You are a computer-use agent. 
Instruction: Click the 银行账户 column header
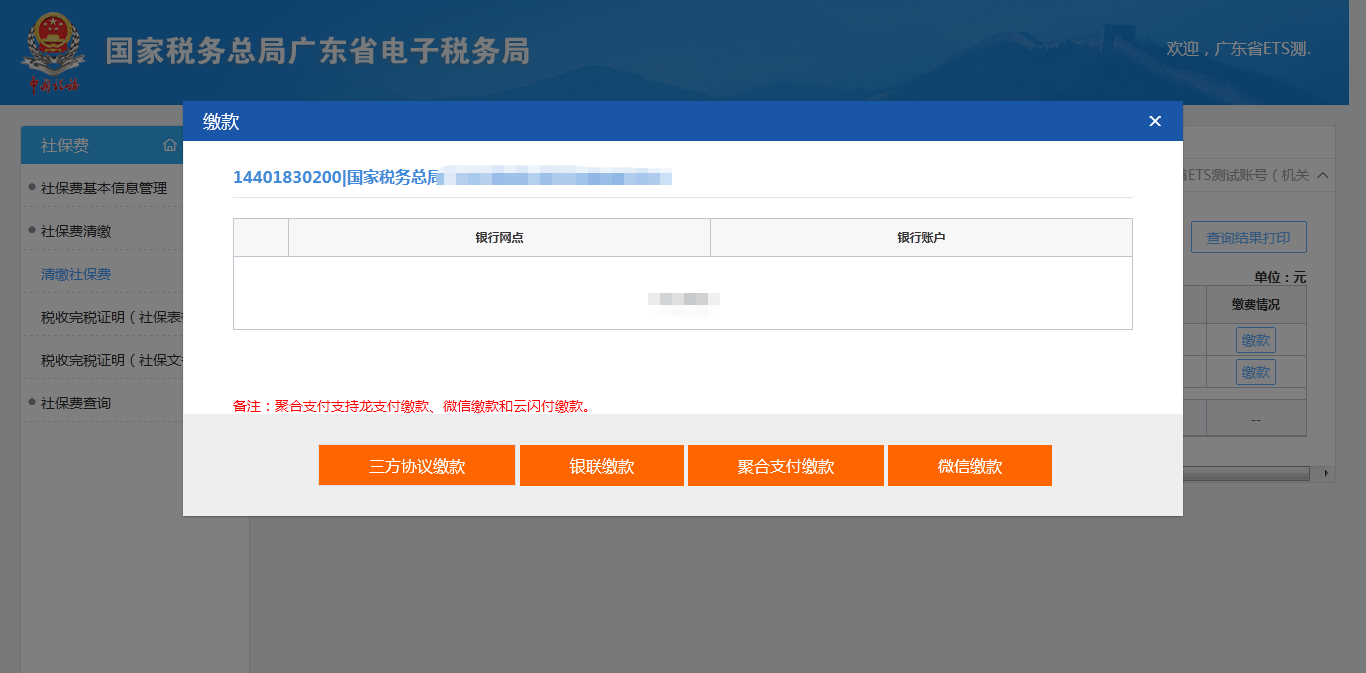(921, 238)
